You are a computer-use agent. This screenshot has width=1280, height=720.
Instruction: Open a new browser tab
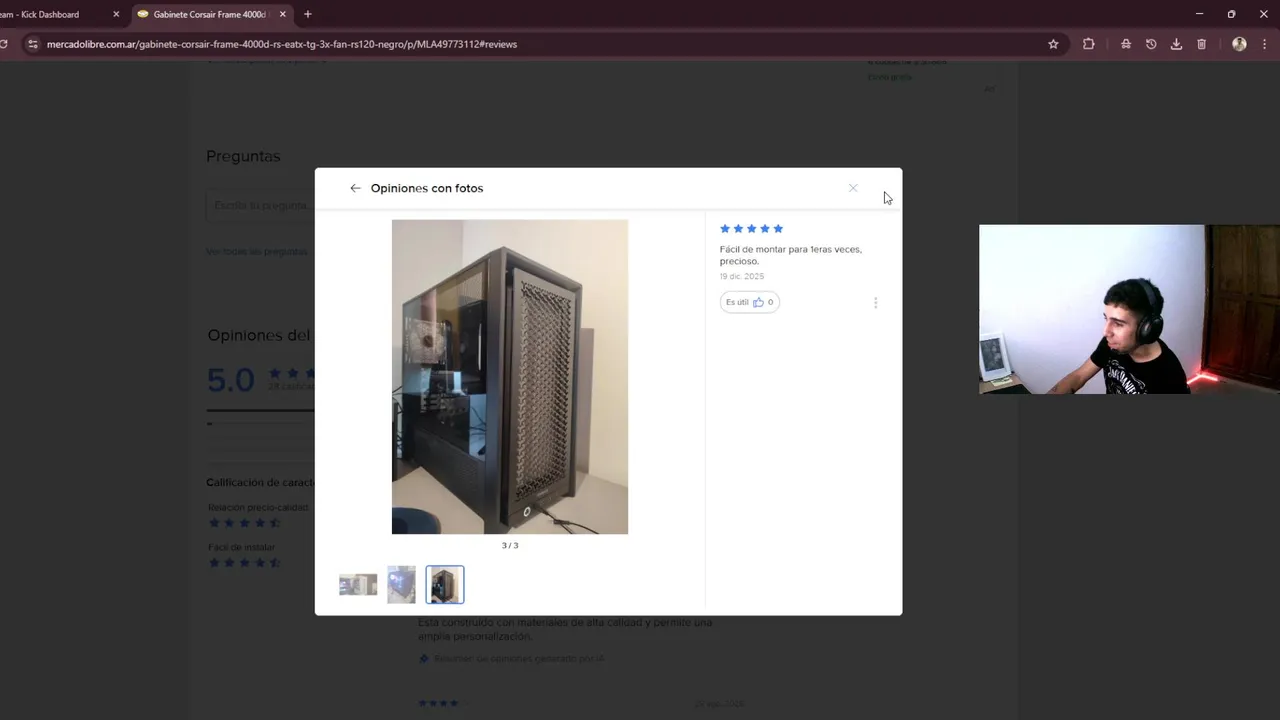click(x=307, y=15)
